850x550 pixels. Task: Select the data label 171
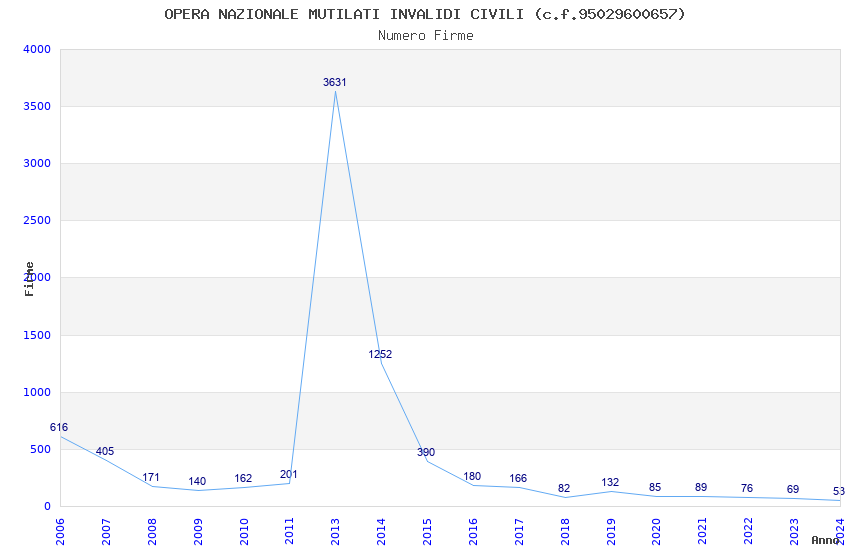coord(151,477)
